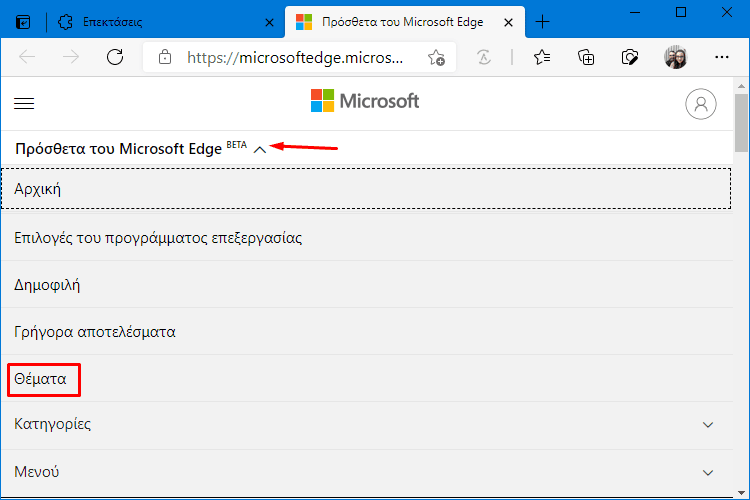Add this page to favorites star
Image resolution: width=750 pixels, height=500 pixels.
click(436, 58)
